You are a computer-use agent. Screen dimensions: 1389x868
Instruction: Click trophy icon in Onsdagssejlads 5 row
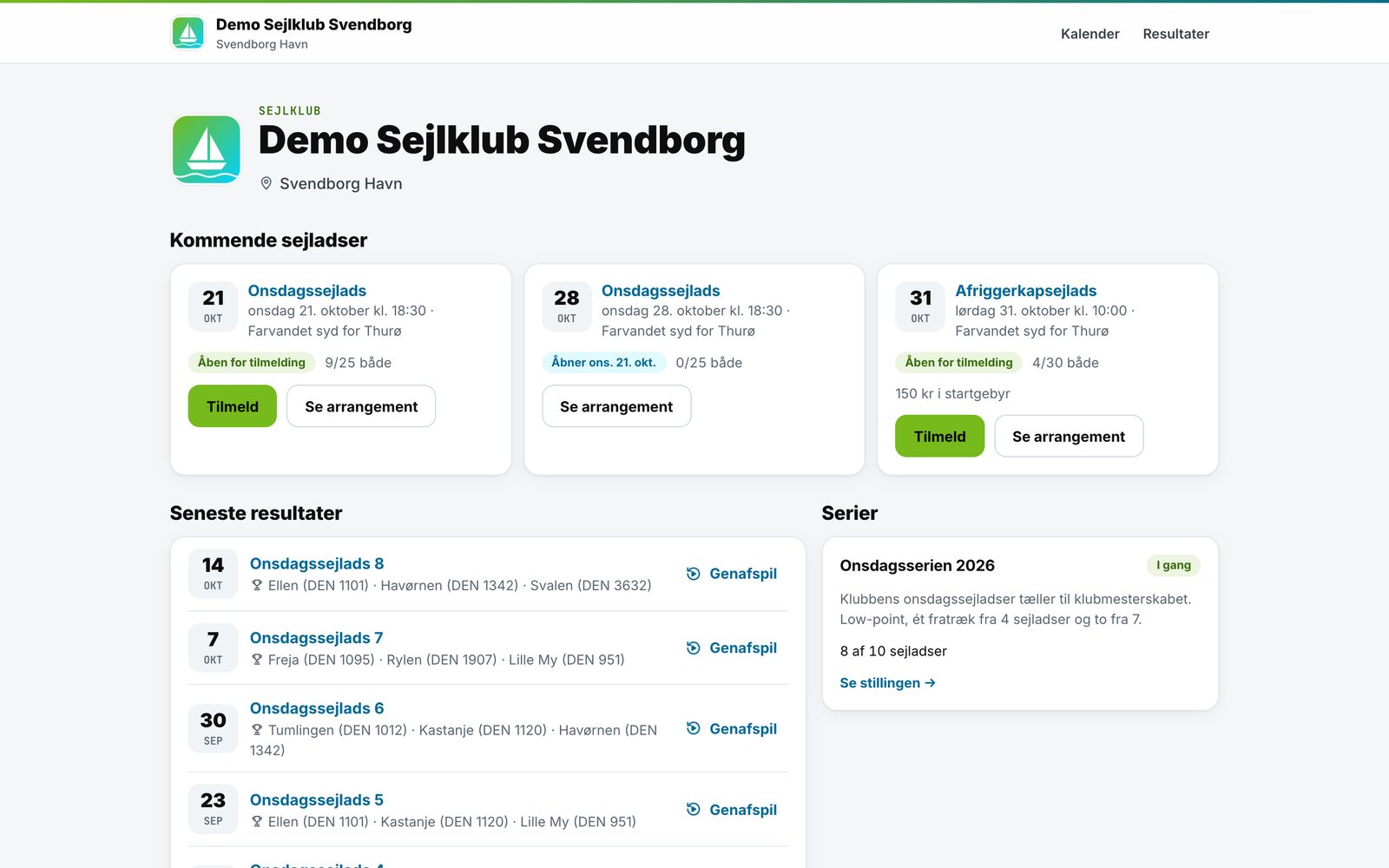pos(257,821)
